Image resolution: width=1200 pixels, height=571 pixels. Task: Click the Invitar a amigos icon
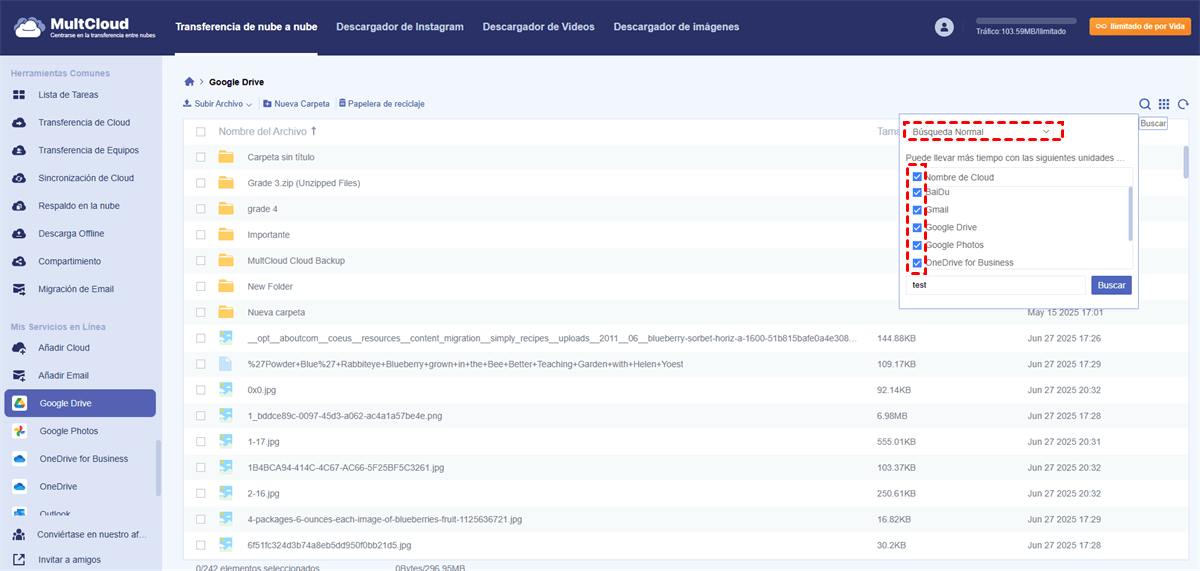tap(19, 560)
